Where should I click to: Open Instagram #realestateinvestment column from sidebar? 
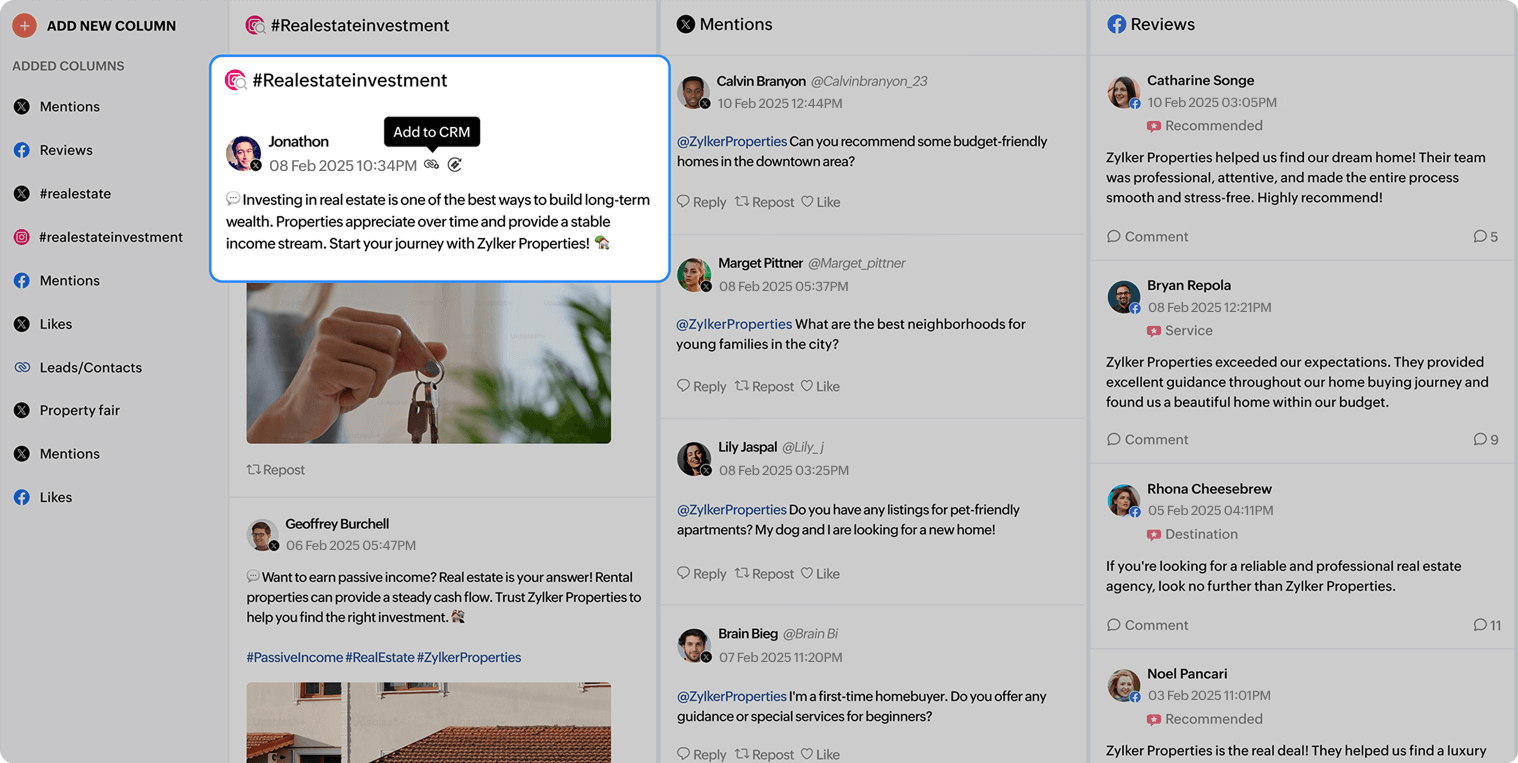tap(110, 237)
